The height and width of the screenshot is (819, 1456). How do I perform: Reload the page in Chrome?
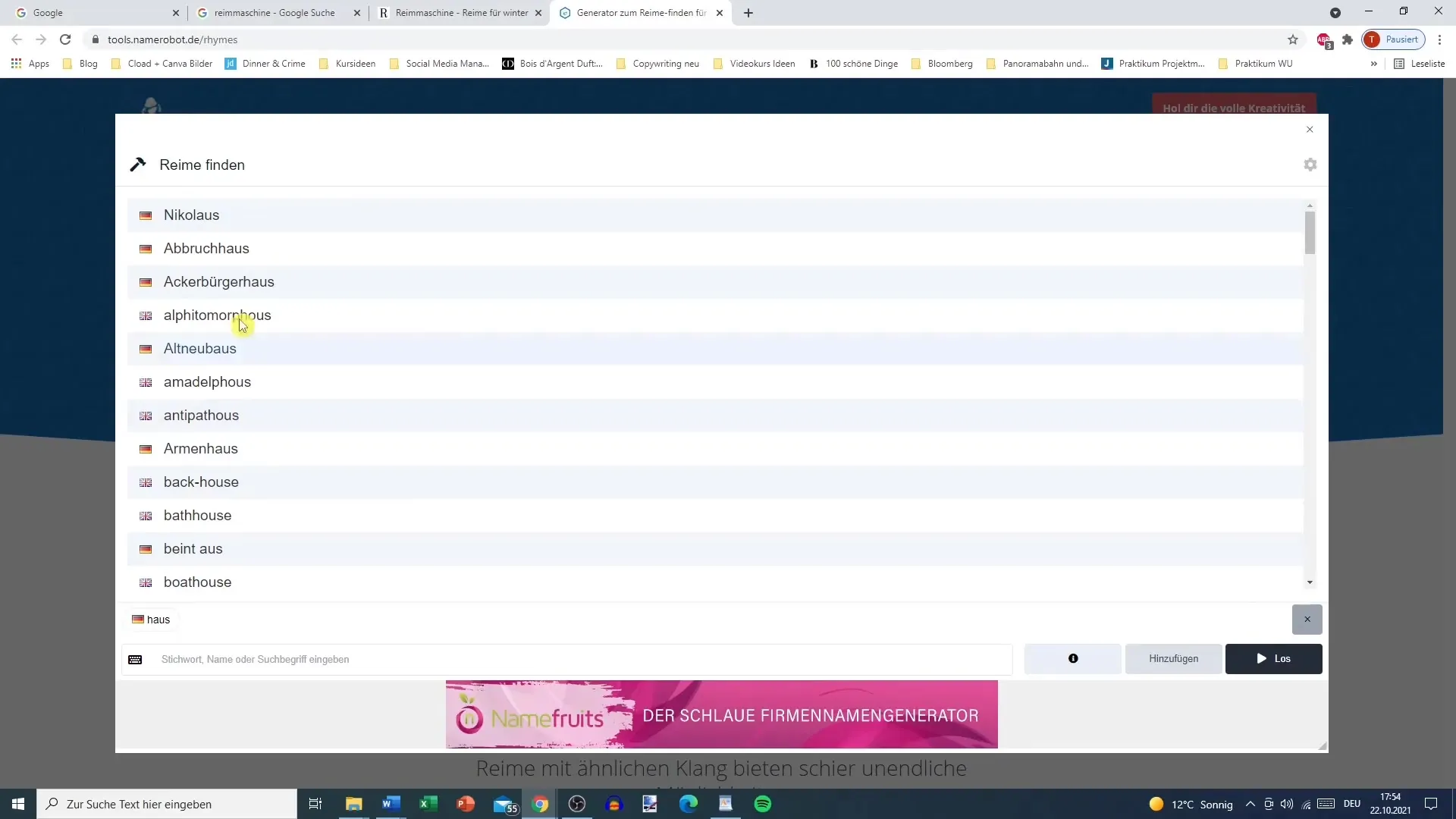coord(65,39)
